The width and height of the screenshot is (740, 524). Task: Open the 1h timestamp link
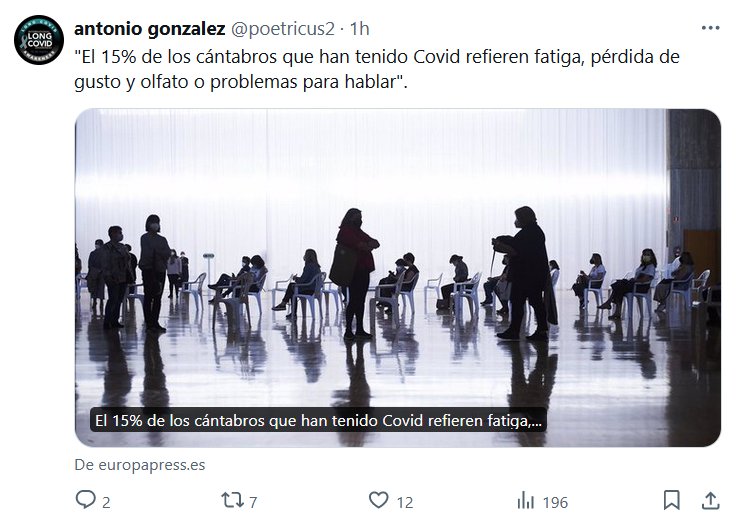(359, 29)
